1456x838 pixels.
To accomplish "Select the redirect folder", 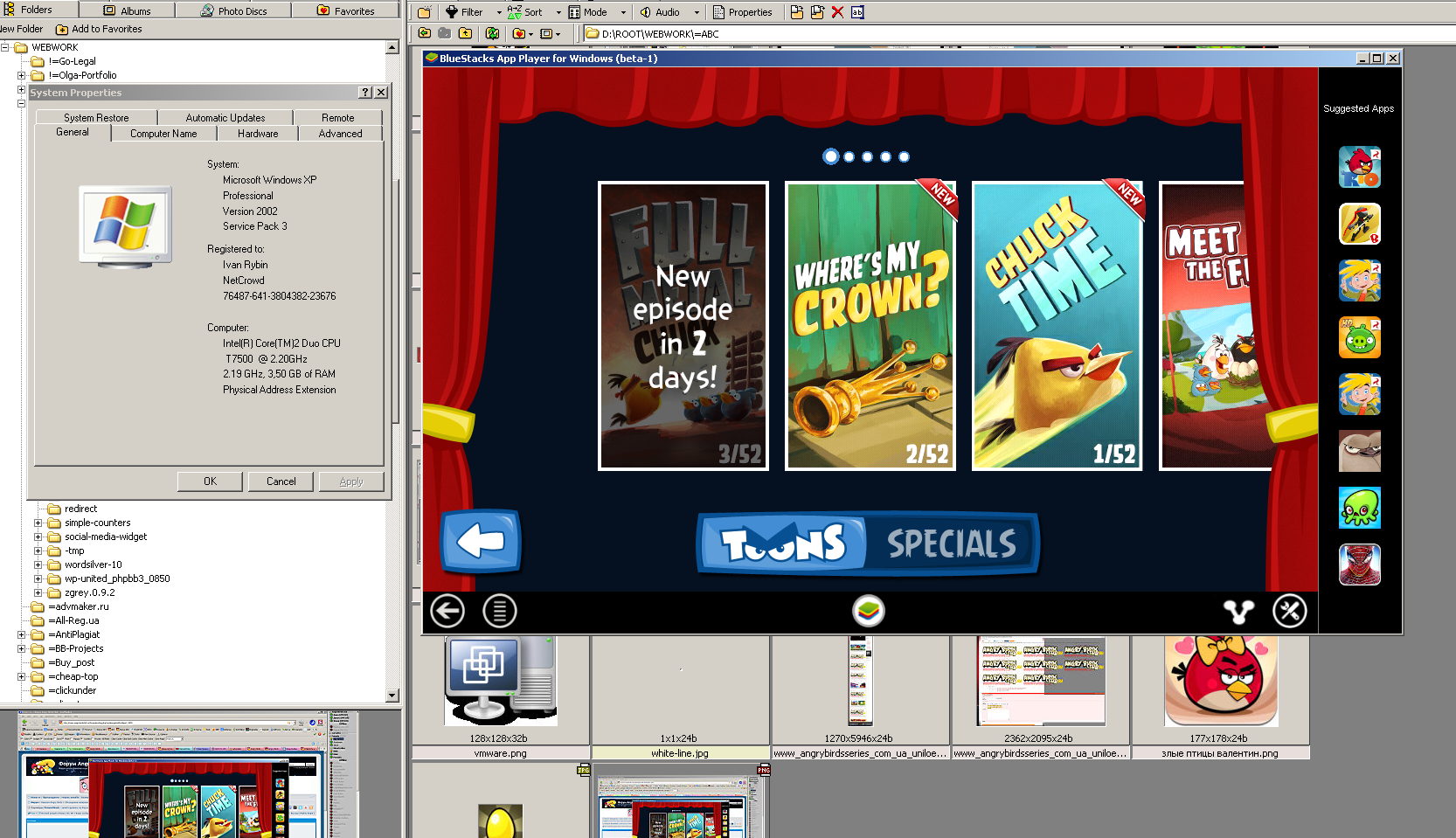I will click(x=80, y=509).
